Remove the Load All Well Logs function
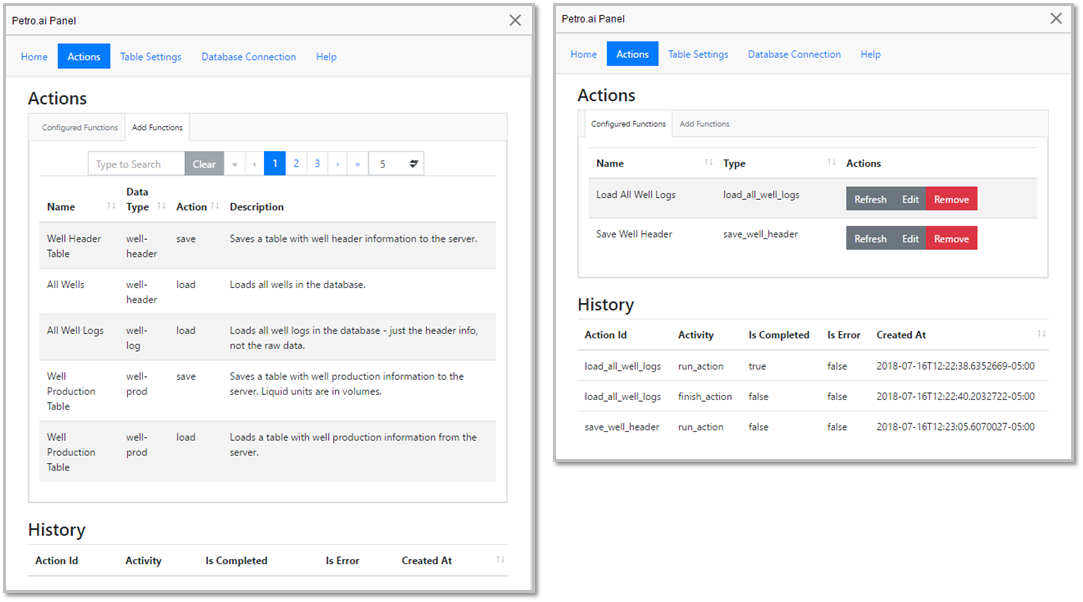 click(x=952, y=199)
